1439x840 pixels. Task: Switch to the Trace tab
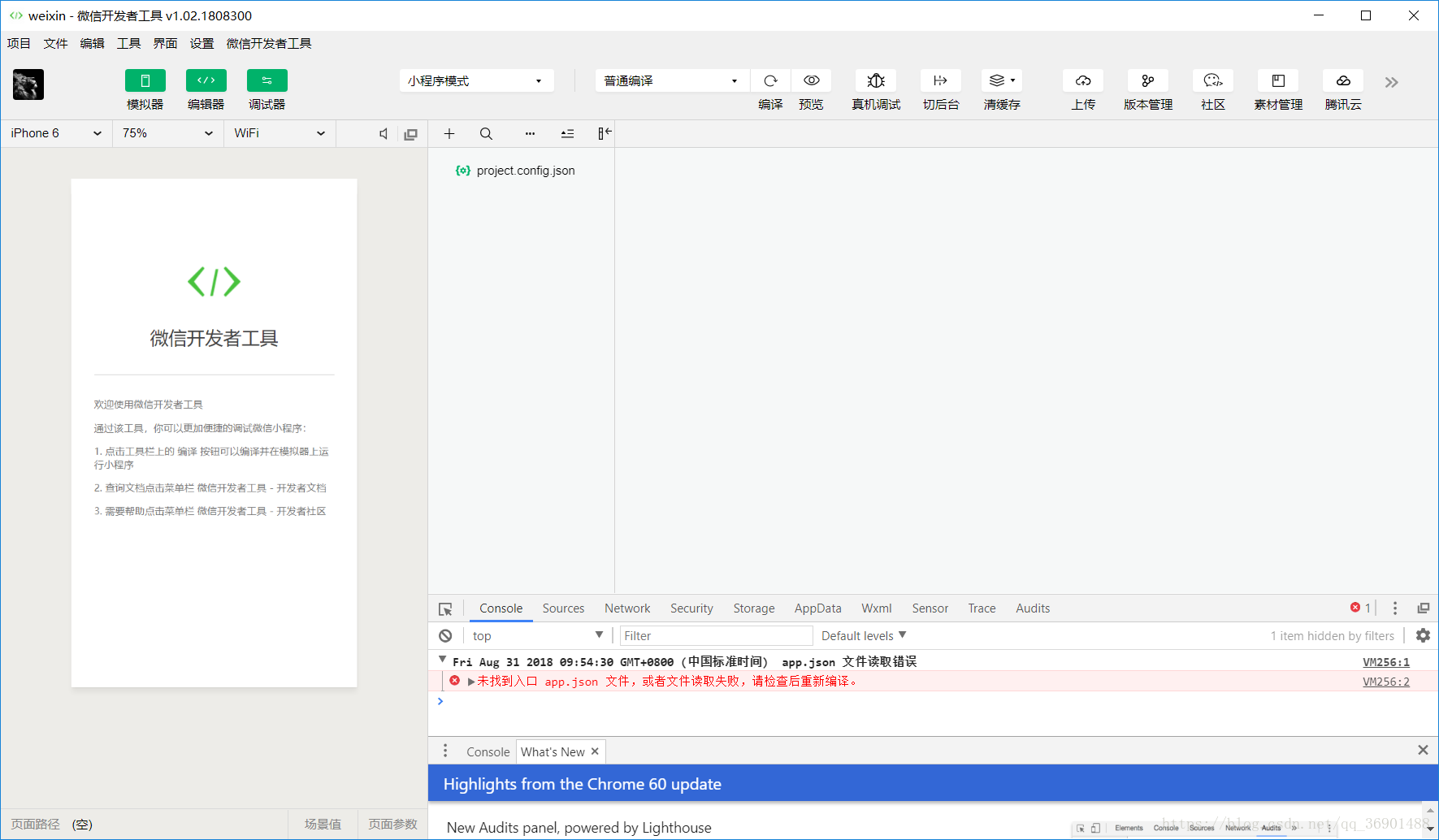point(982,608)
